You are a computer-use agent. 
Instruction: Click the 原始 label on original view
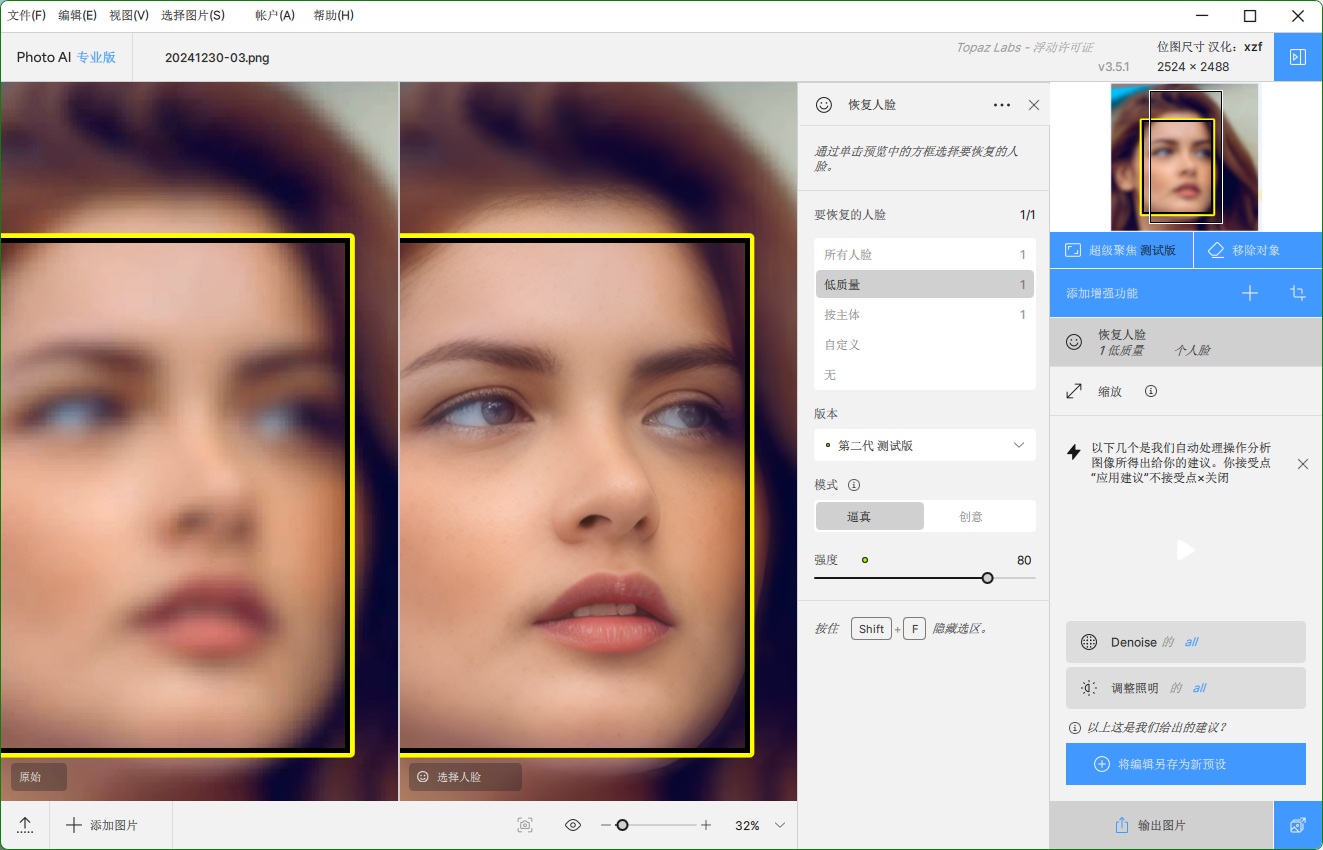pos(39,777)
